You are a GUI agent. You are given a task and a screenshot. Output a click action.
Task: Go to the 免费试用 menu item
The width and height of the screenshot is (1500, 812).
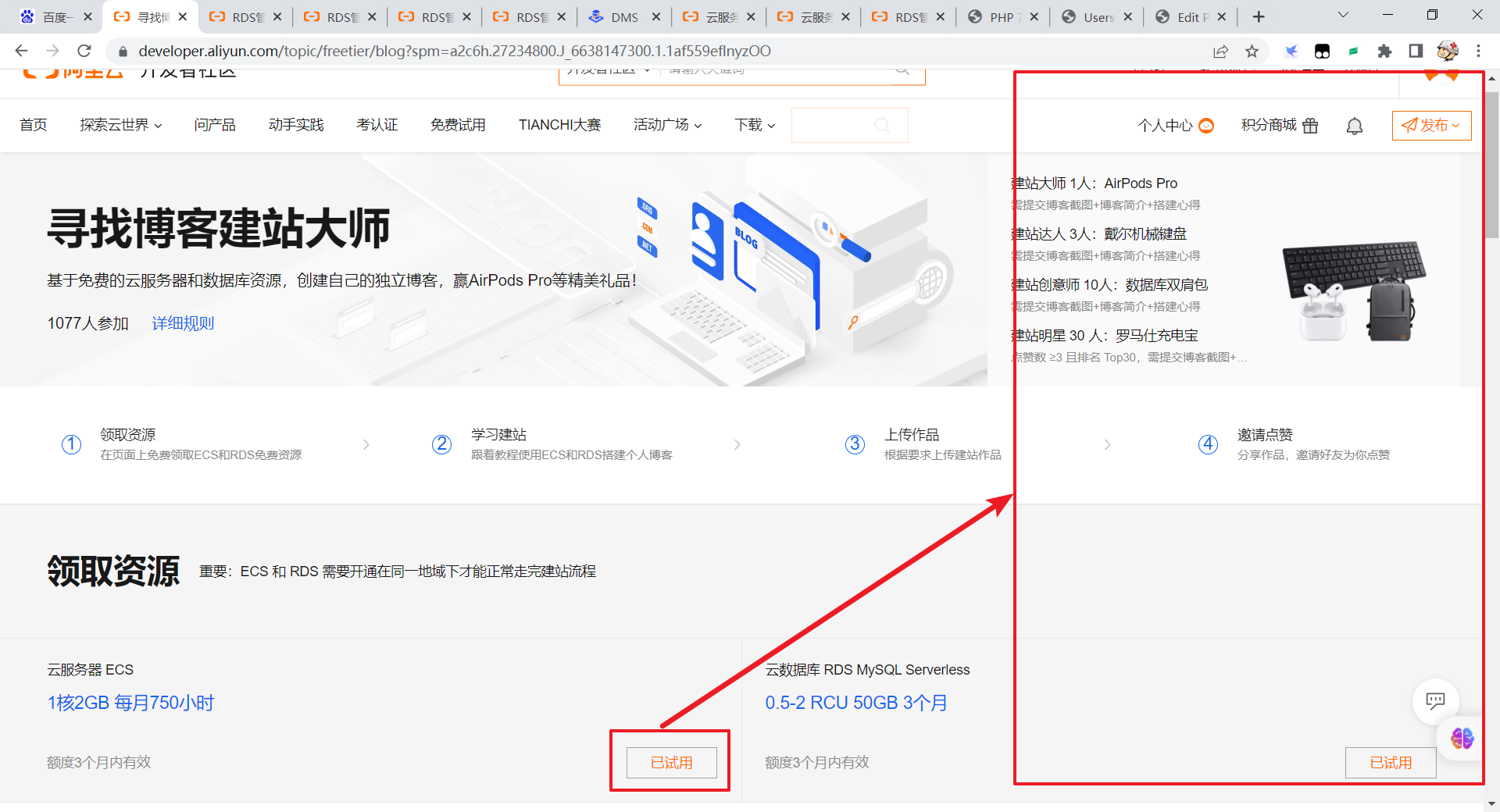pyautogui.click(x=458, y=125)
